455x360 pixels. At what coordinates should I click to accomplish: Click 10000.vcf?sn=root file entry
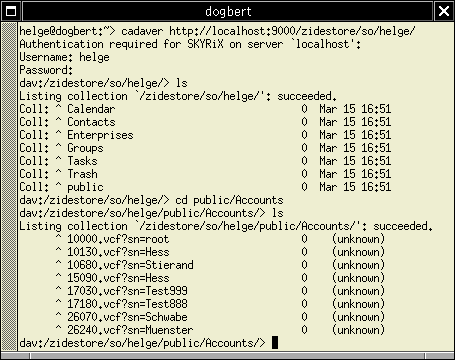(x=118, y=239)
